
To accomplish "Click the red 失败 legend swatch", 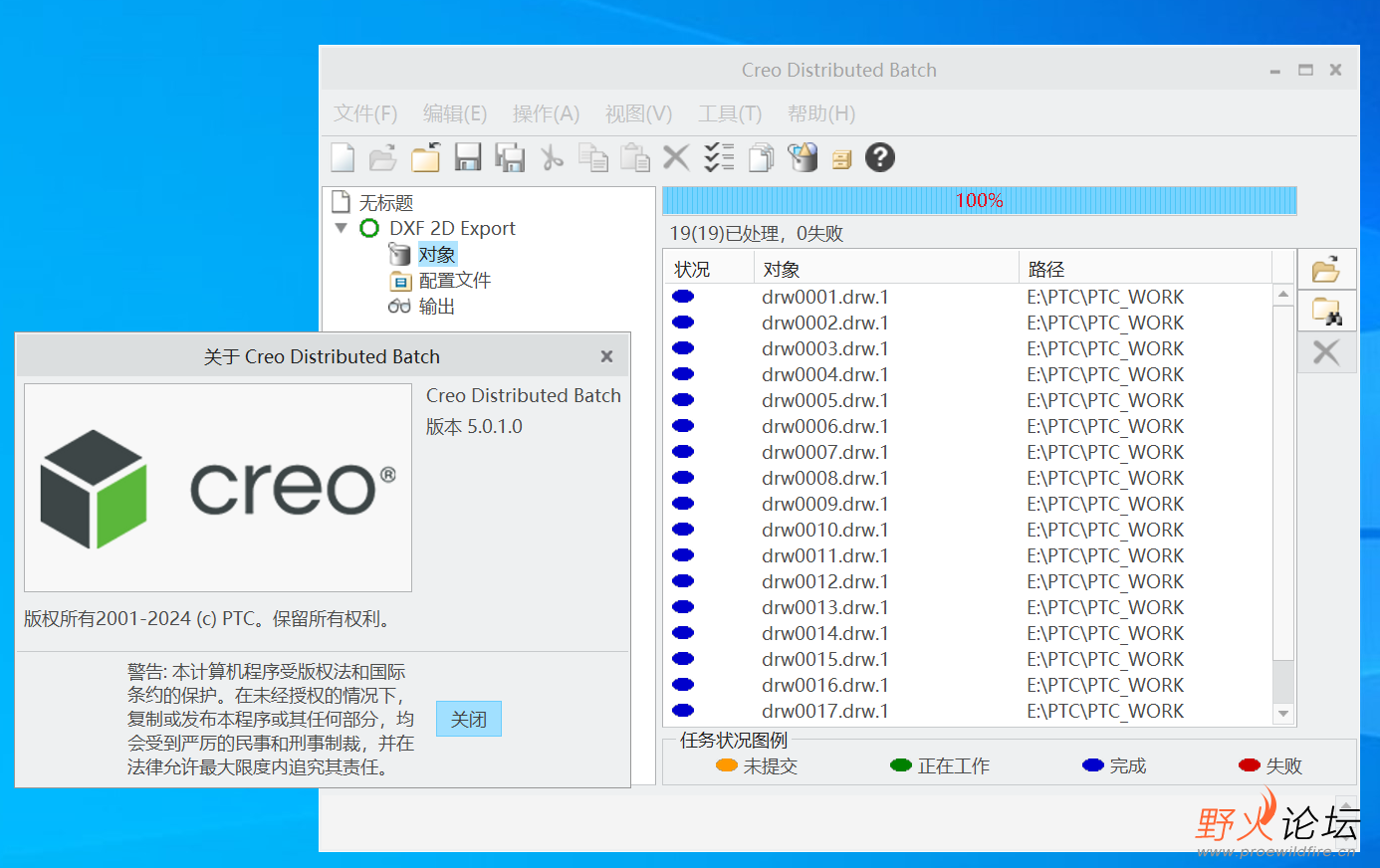I will coord(1250,764).
